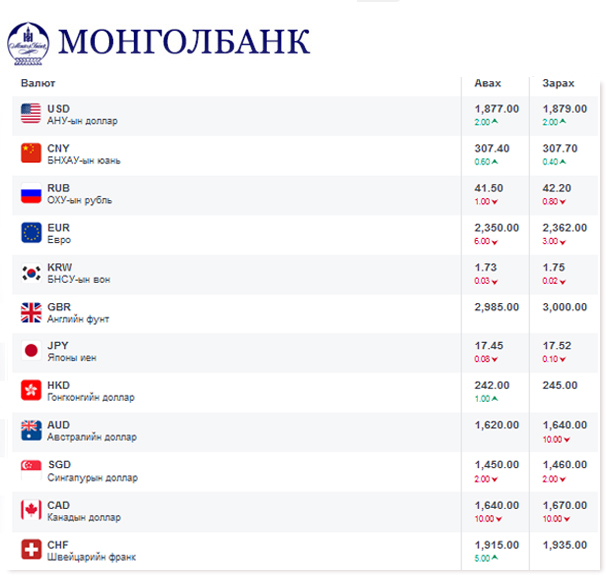This screenshot has width=610, height=585.
Task: Select the CAD Canada flag icon
Action: click(x=30, y=510)
